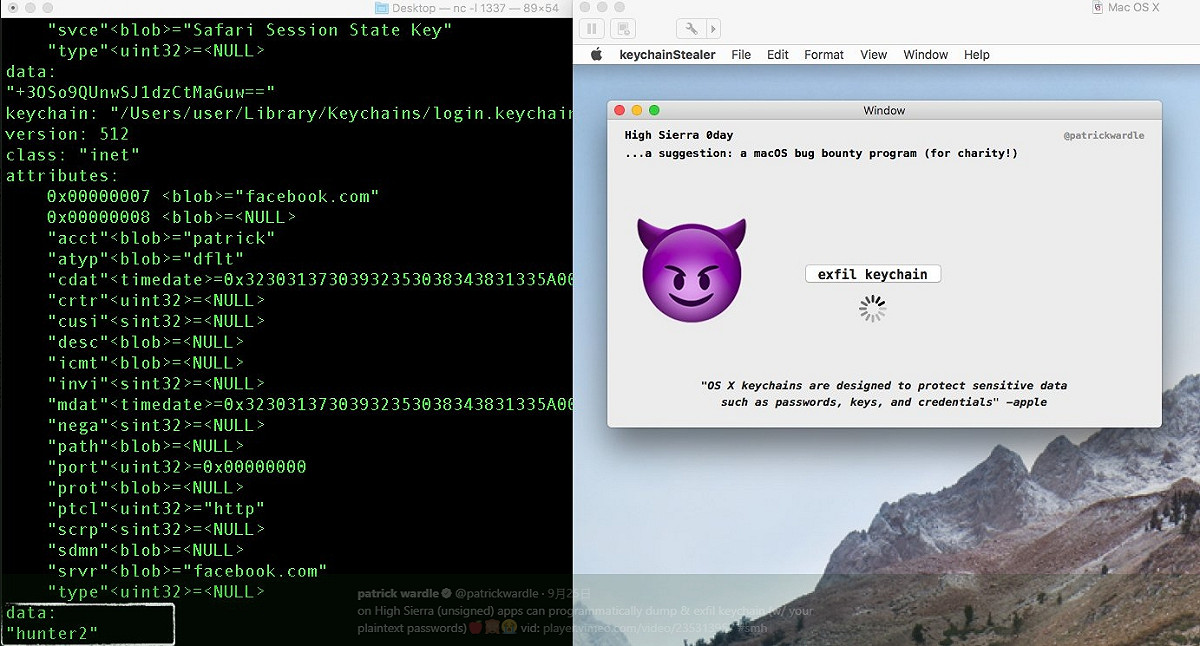Click the @patrickwardle handle in the app window
Viewport: 1200px width, 646px height.
coord(1104,136)
